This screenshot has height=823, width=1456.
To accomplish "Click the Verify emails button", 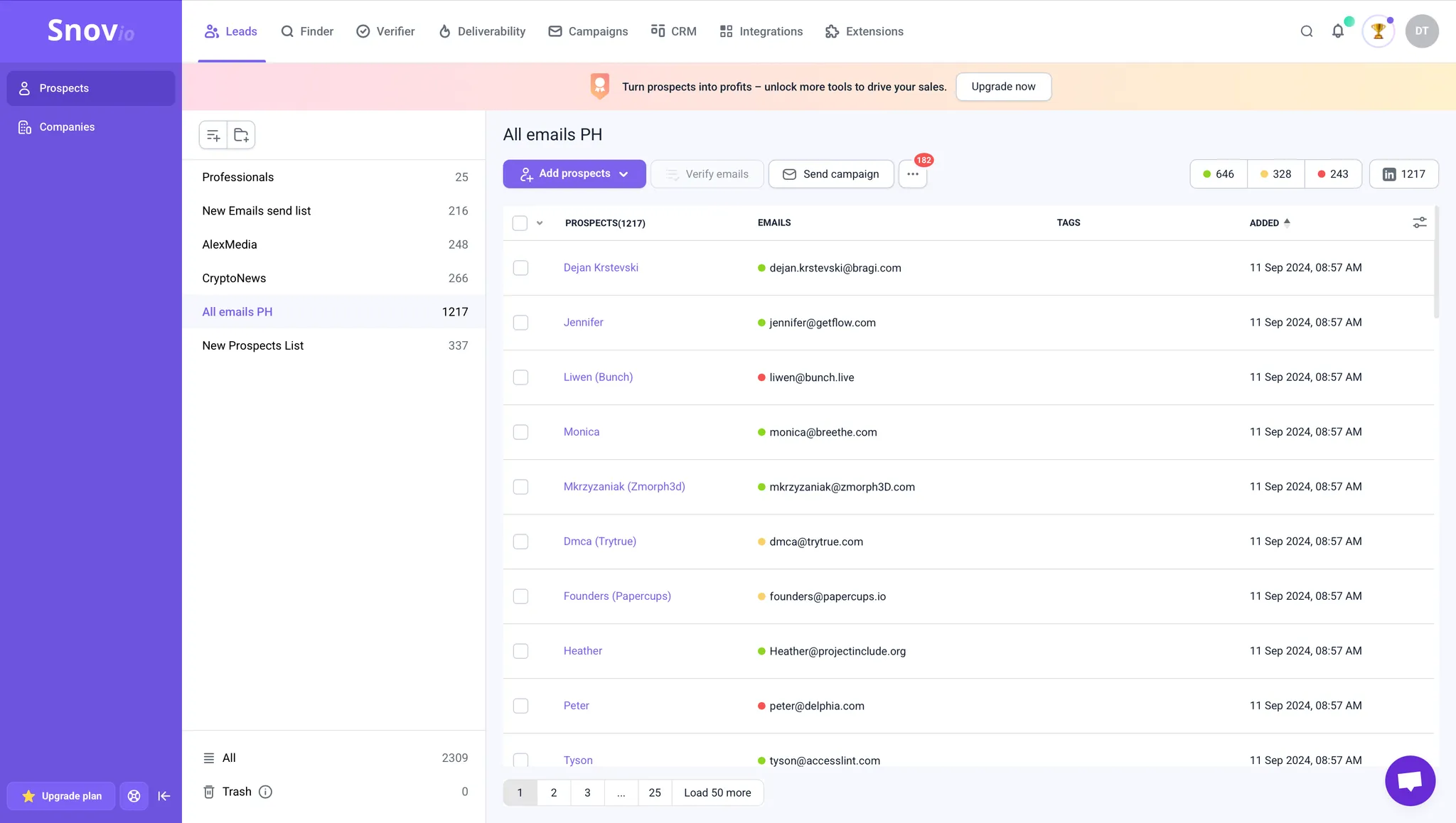I will coord(707,174).
